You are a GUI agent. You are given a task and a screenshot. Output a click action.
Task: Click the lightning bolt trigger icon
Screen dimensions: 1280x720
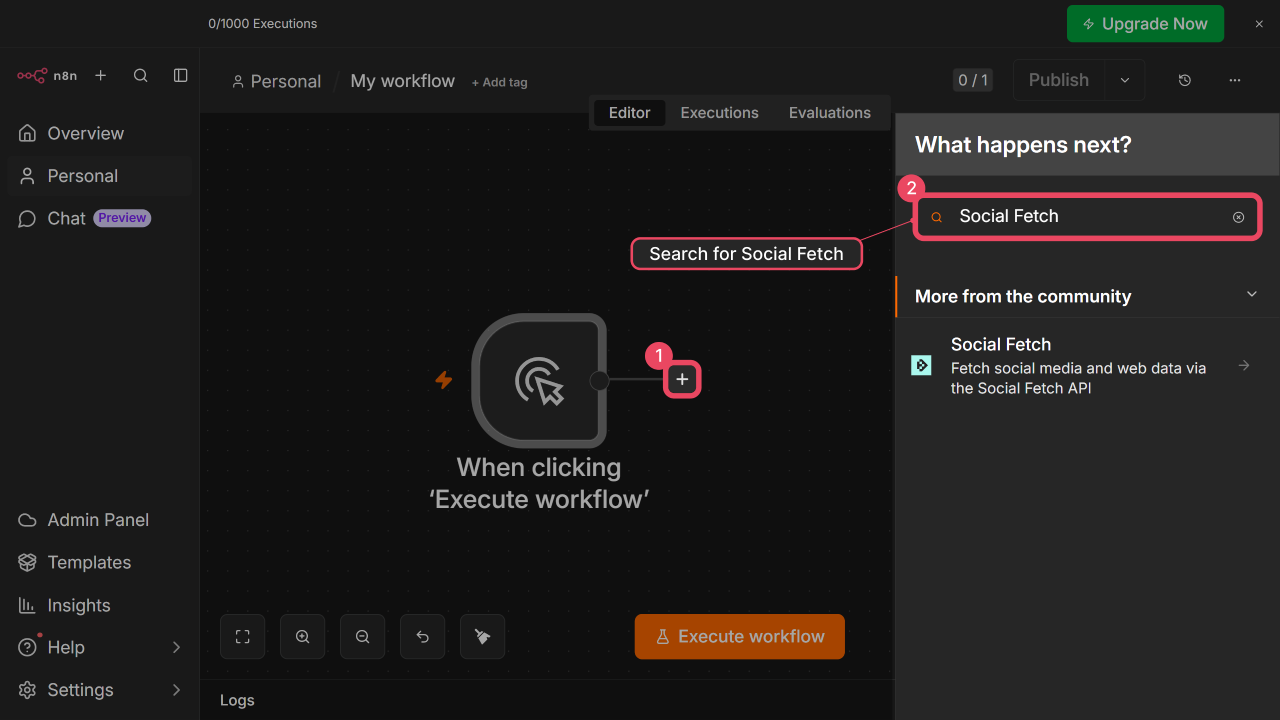(443, 380)
